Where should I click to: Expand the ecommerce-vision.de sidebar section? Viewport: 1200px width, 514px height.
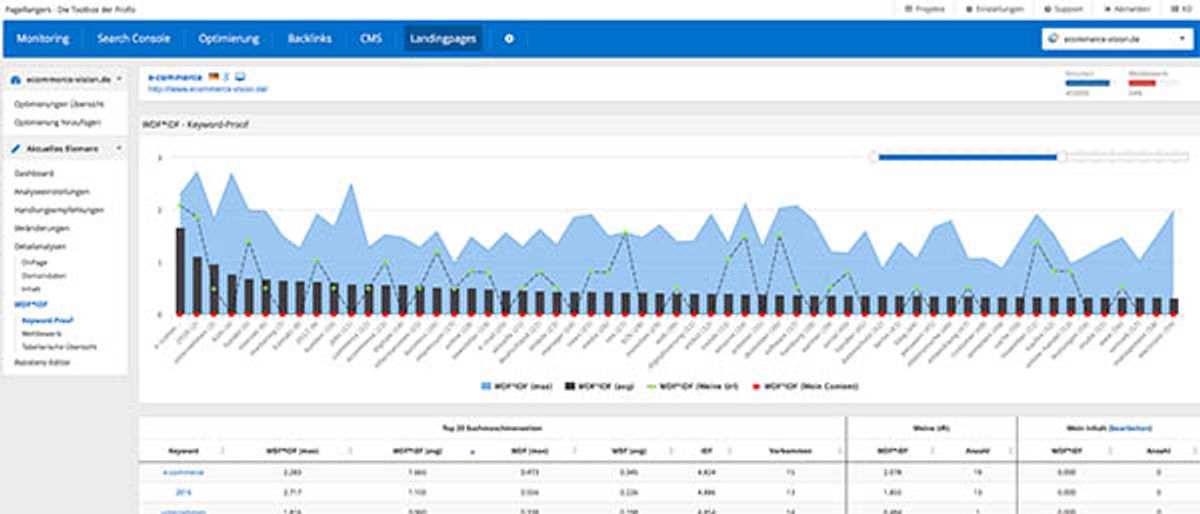65,78
